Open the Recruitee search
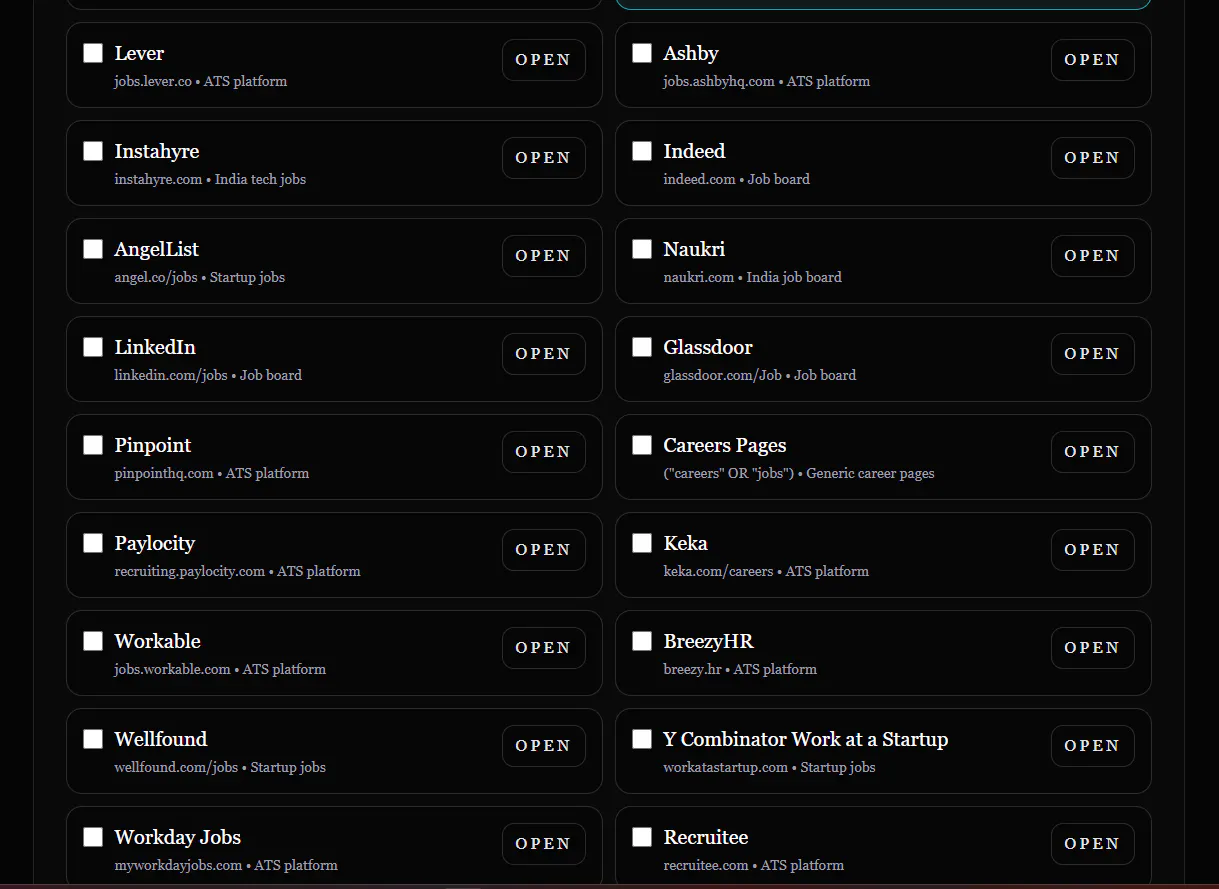1219x889 pixels. pyautogui.click(x=1093, y=844)
